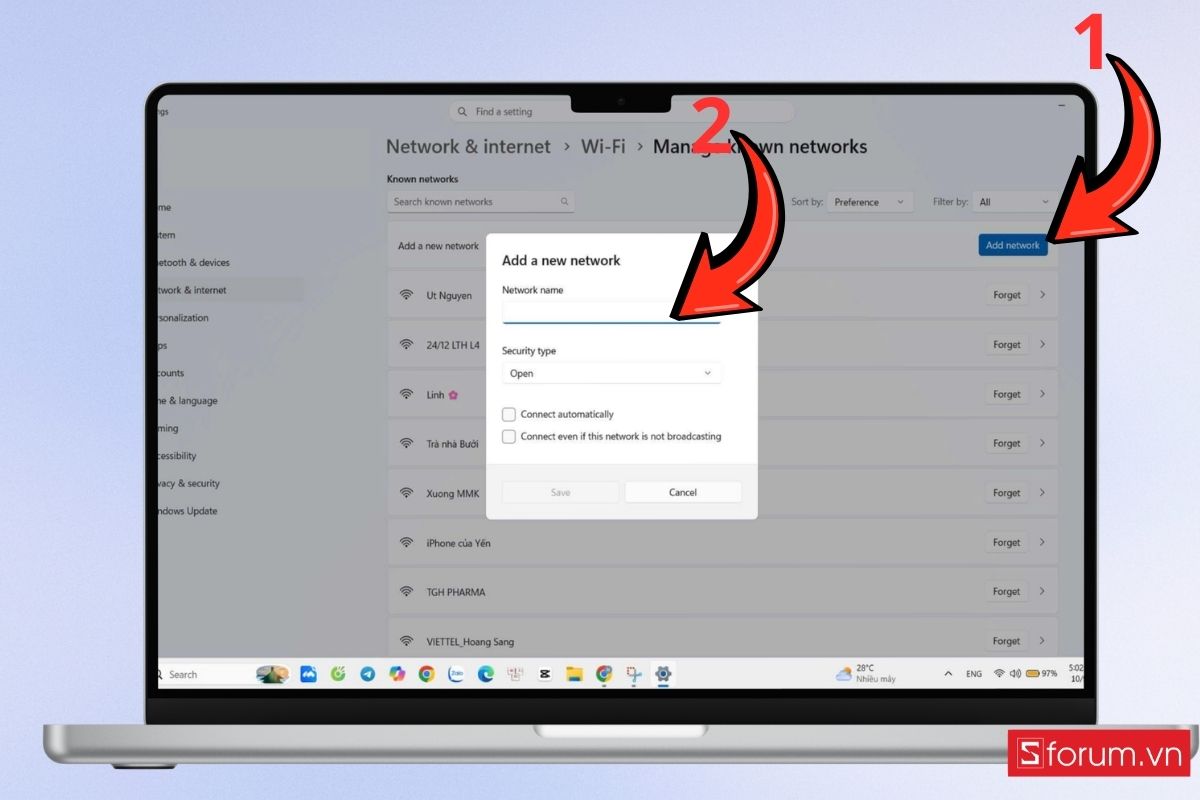This screenshot has width=1200, height=800.
Task: Select Privacy & security in the sidebar
Action: [x=187, y=483]
